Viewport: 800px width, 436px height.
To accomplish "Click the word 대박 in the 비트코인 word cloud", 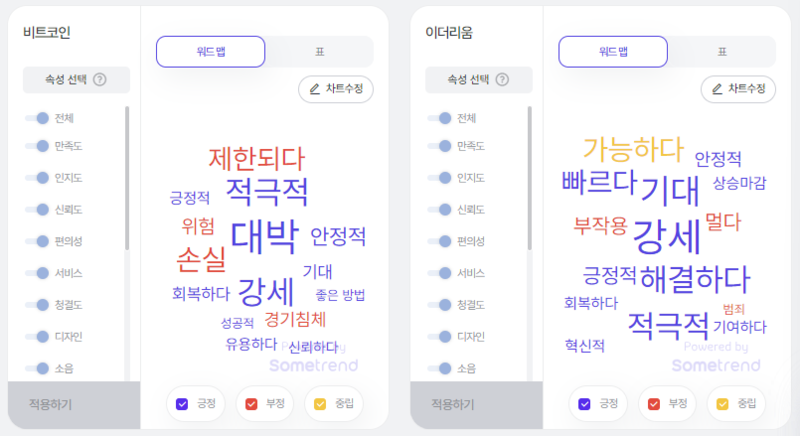I will pyautogui.click(x=264, y=236).
